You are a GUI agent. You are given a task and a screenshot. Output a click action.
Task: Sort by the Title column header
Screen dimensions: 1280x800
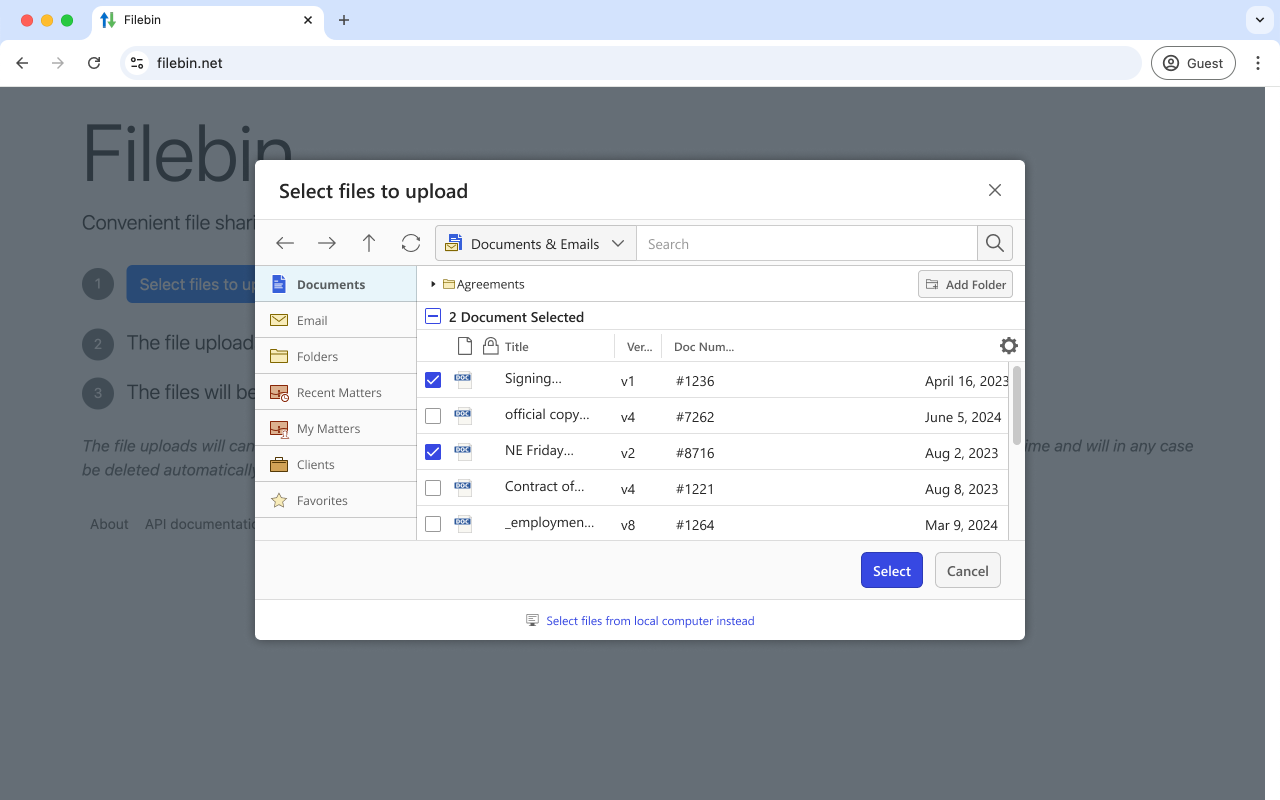click(x=517, y=347)
